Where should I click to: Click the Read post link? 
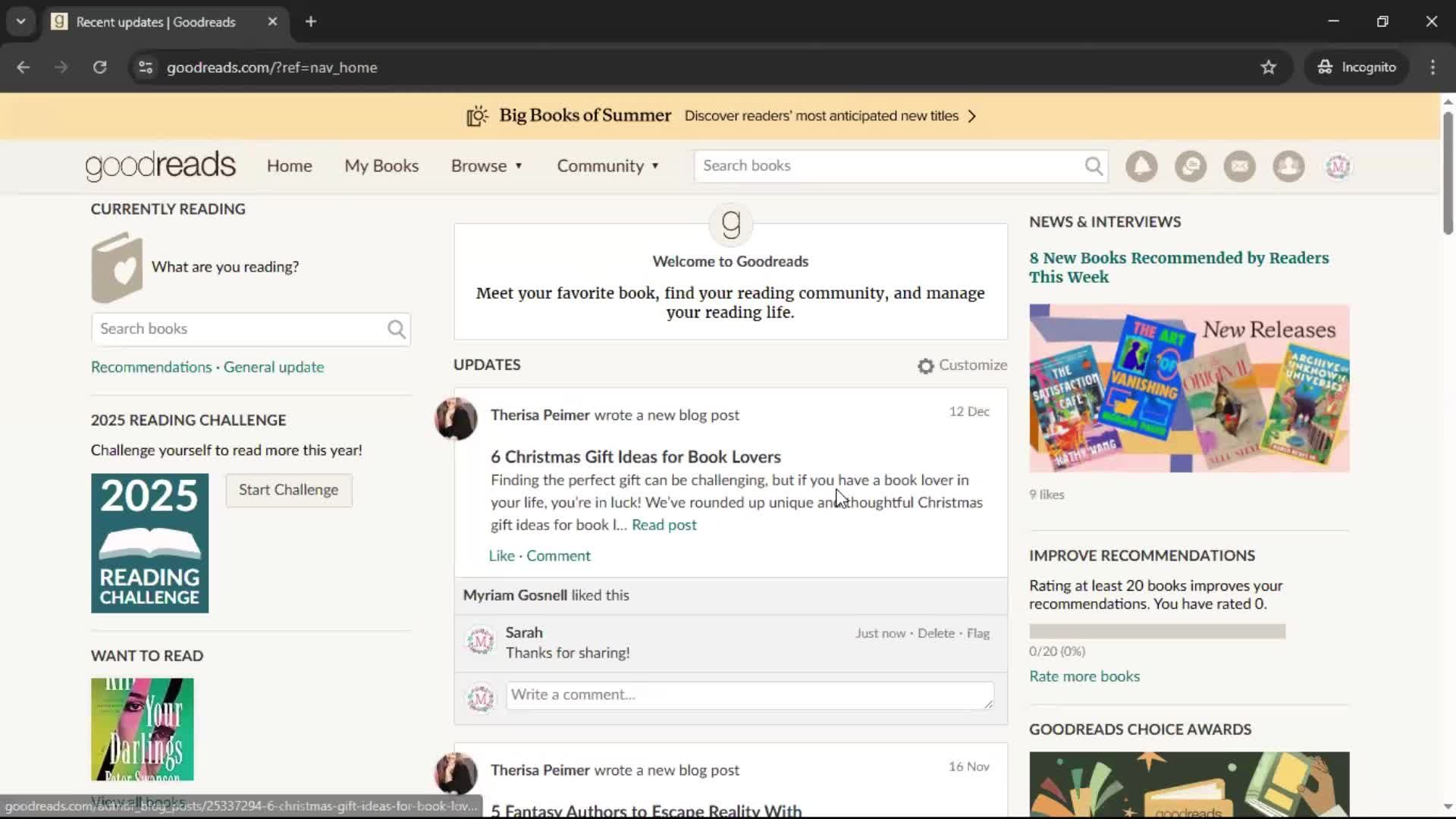tap(664, 525)
